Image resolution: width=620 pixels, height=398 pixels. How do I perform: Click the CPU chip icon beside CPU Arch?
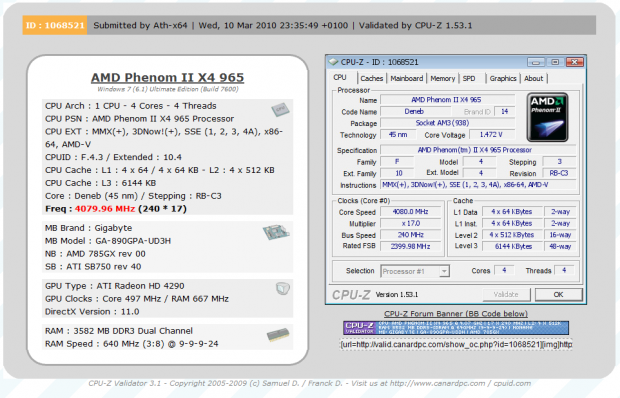point(280,109)
